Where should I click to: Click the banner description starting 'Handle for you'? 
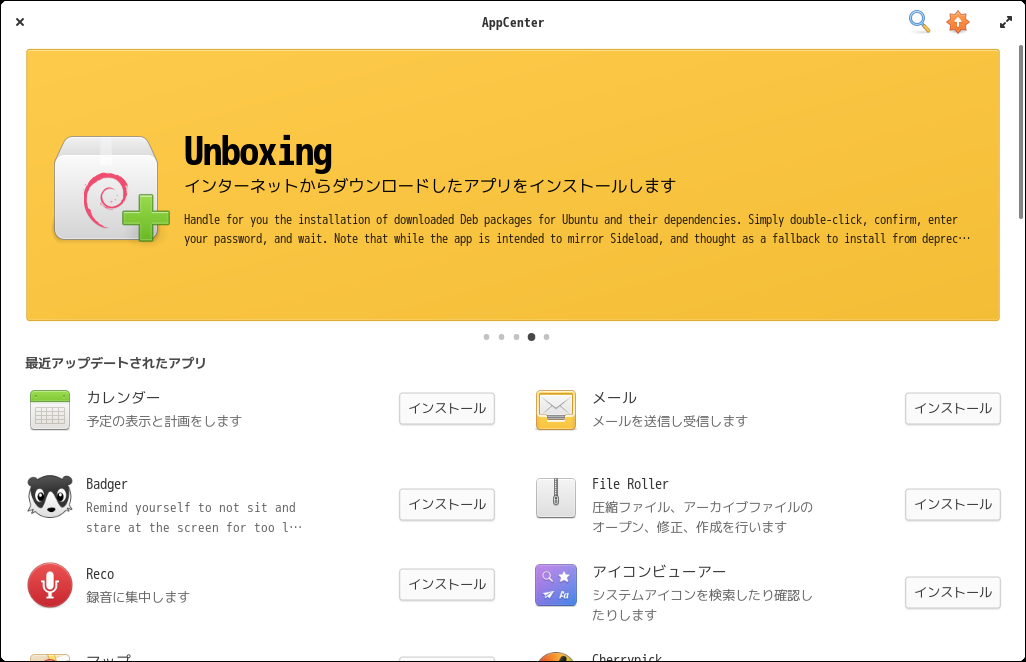tap(576, 229)
